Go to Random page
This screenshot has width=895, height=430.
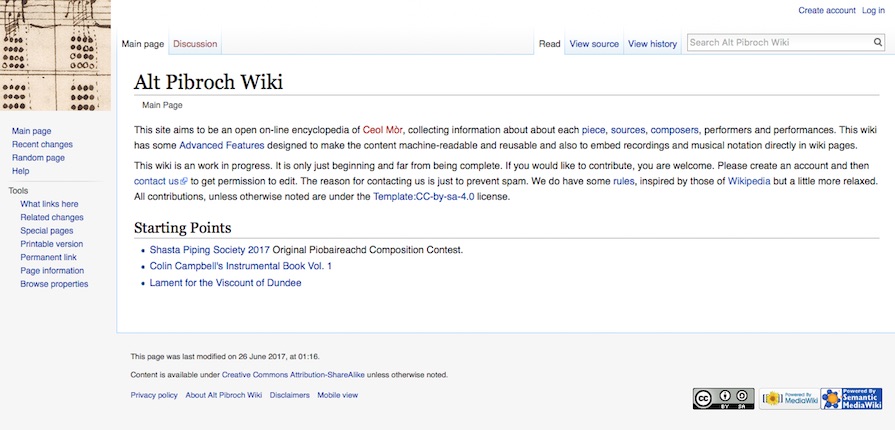coord(38,158)
